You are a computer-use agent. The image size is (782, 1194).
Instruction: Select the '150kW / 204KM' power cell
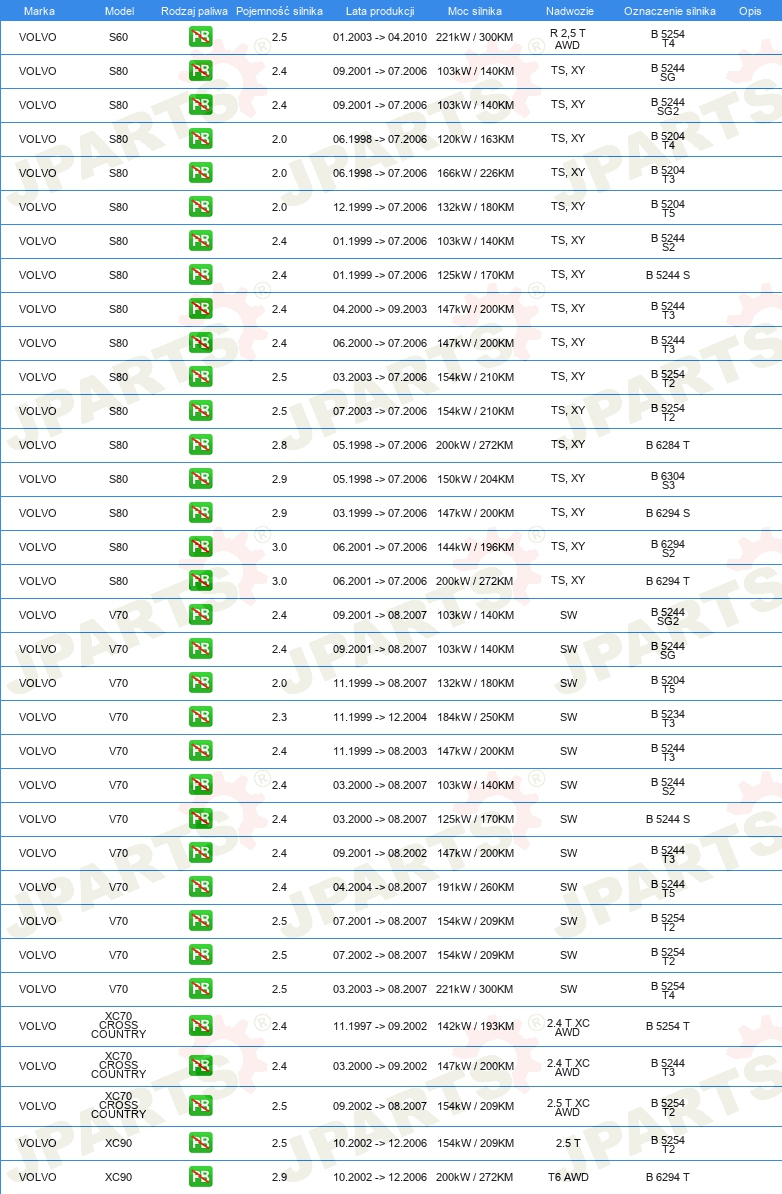coord(475,479)
